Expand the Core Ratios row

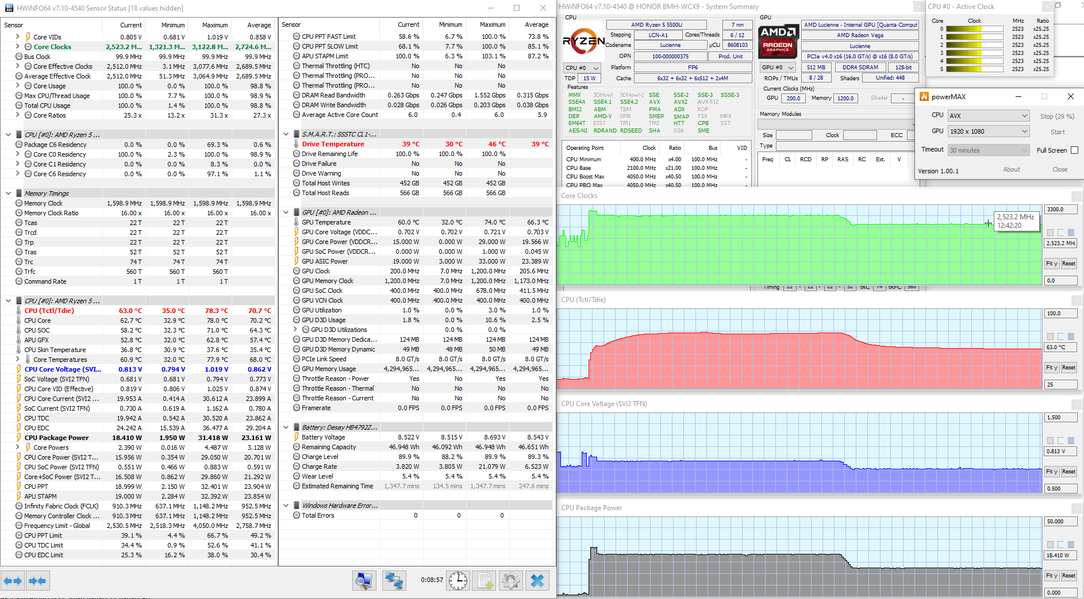pos(17,115)
